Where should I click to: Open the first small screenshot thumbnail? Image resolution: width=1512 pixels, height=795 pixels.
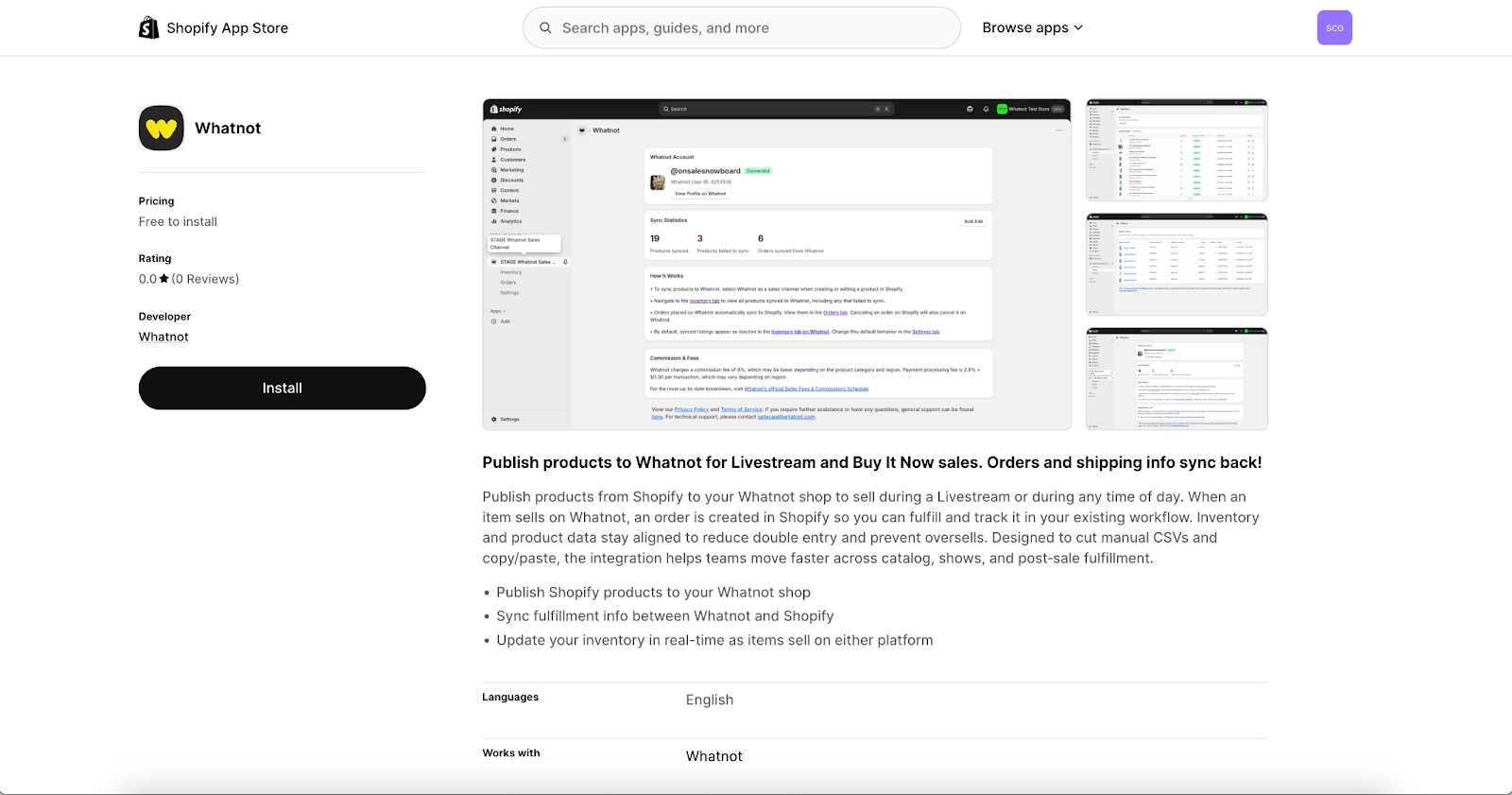(x=1176, y=150)
